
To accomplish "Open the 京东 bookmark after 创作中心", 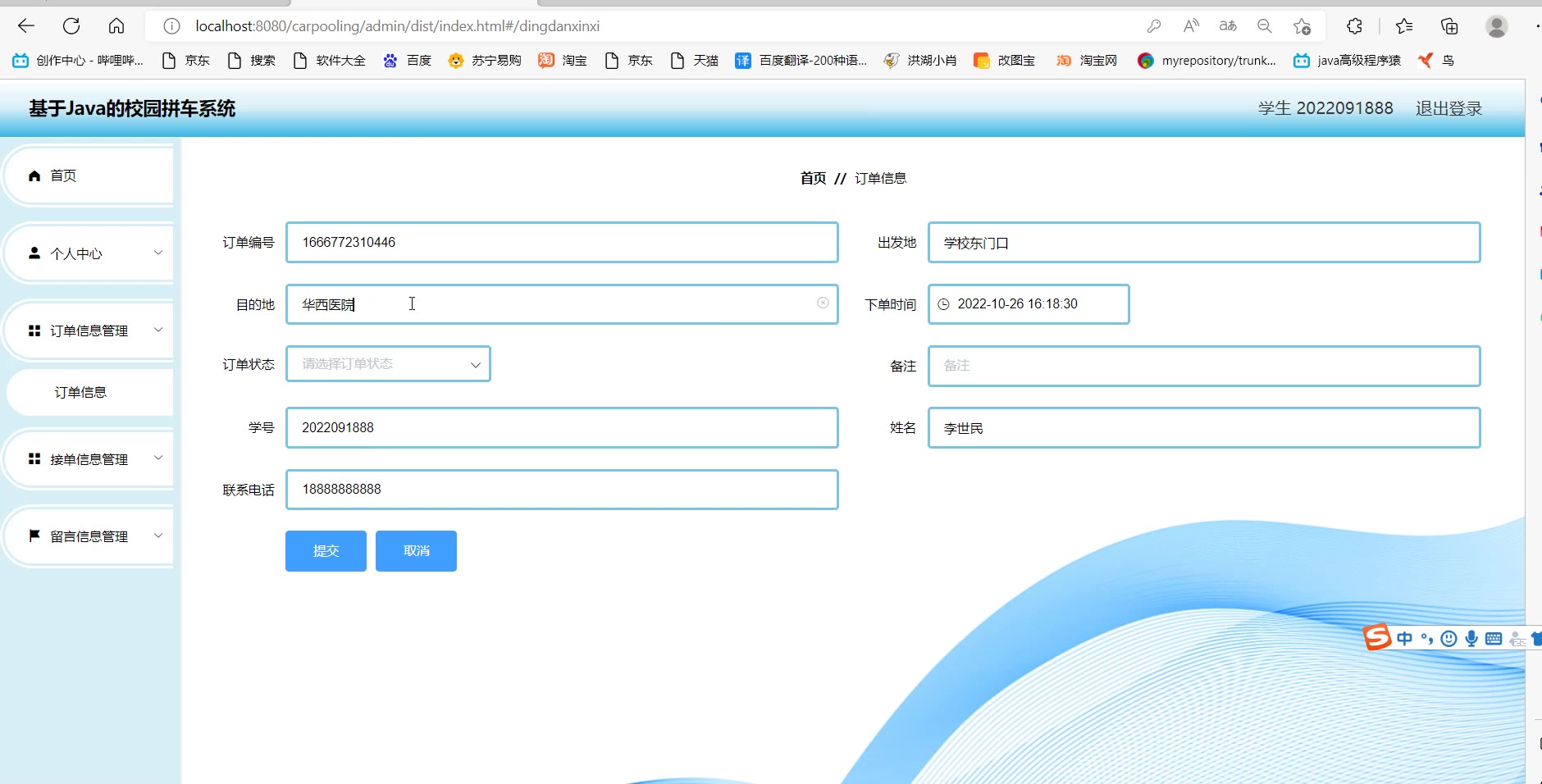I will (186, 61).
